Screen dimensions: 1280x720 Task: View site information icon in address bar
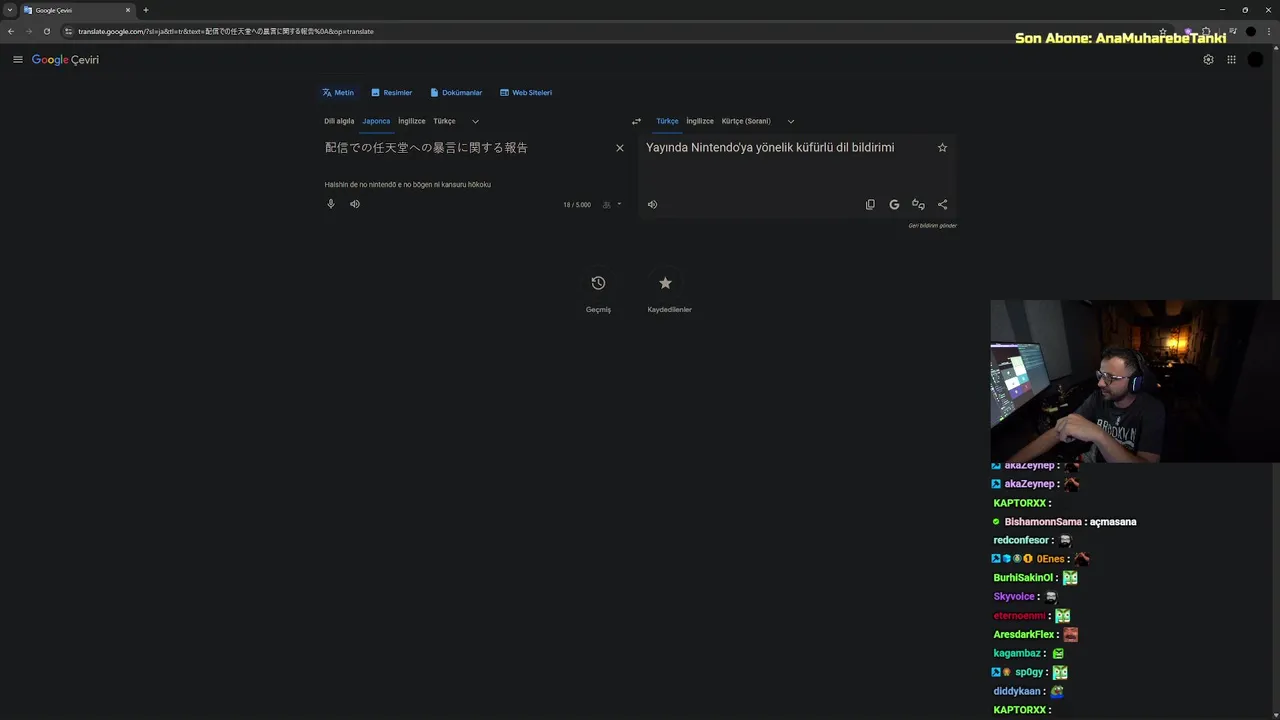(68, 31)
